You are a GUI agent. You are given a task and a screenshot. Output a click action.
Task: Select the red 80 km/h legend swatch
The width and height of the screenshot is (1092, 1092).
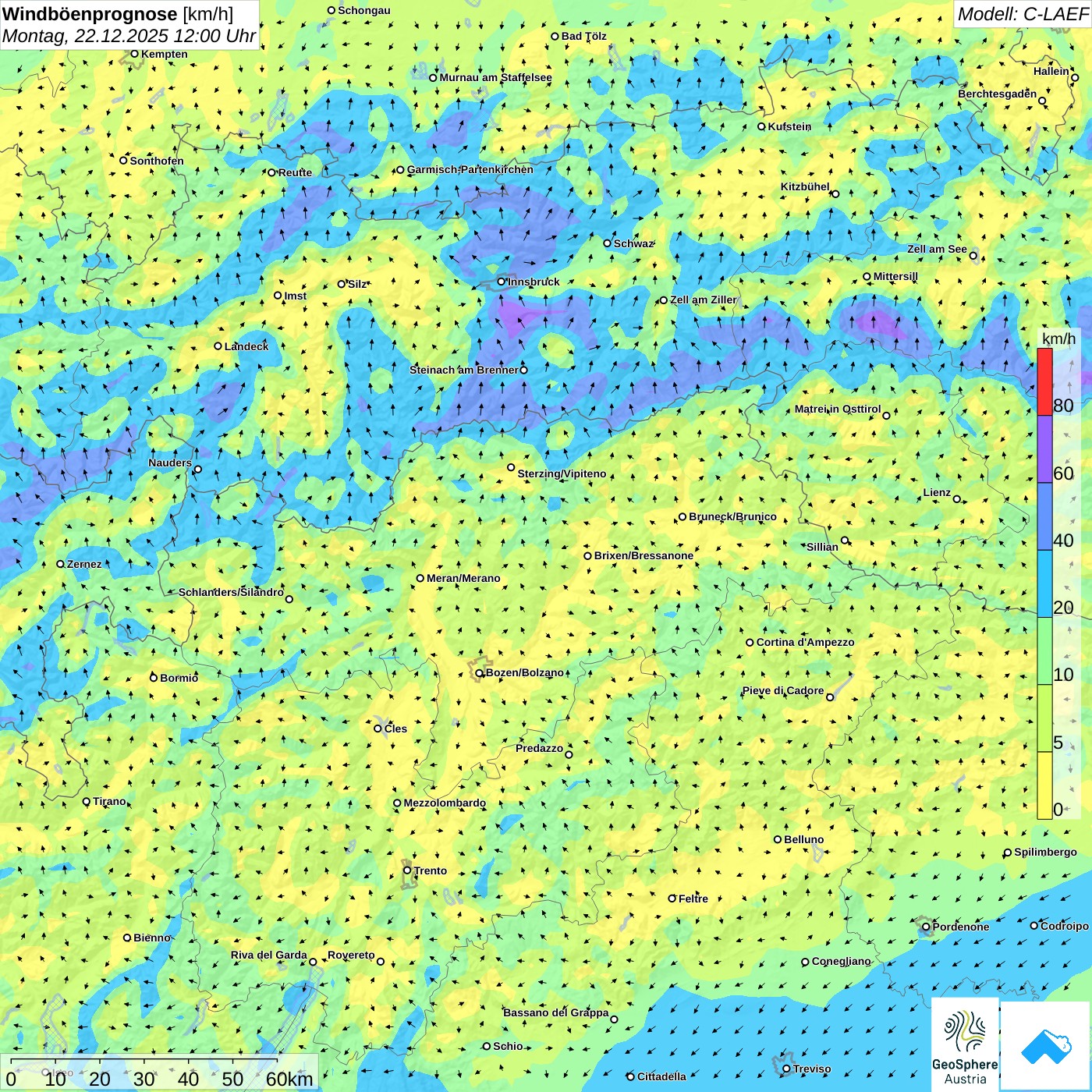[1044, 381]
